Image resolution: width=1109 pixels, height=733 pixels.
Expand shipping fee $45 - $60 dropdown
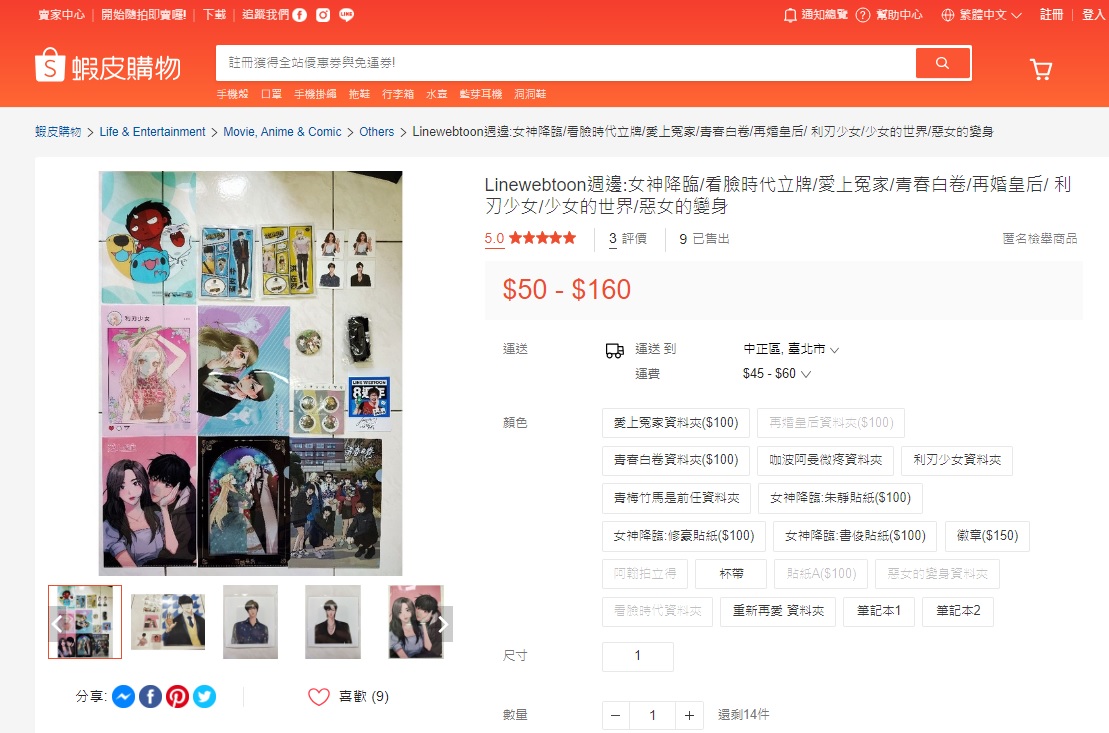click(x=777, y=374)
